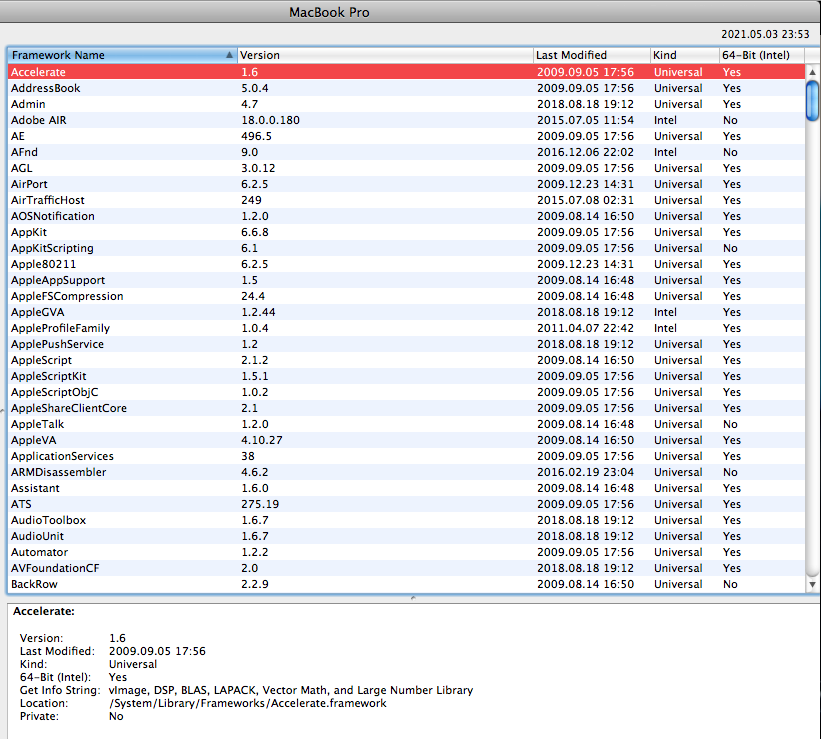The height and width of the screenshot is (739, 821).
Task: Select the AudioUnit row
Action: click(406, 536)
